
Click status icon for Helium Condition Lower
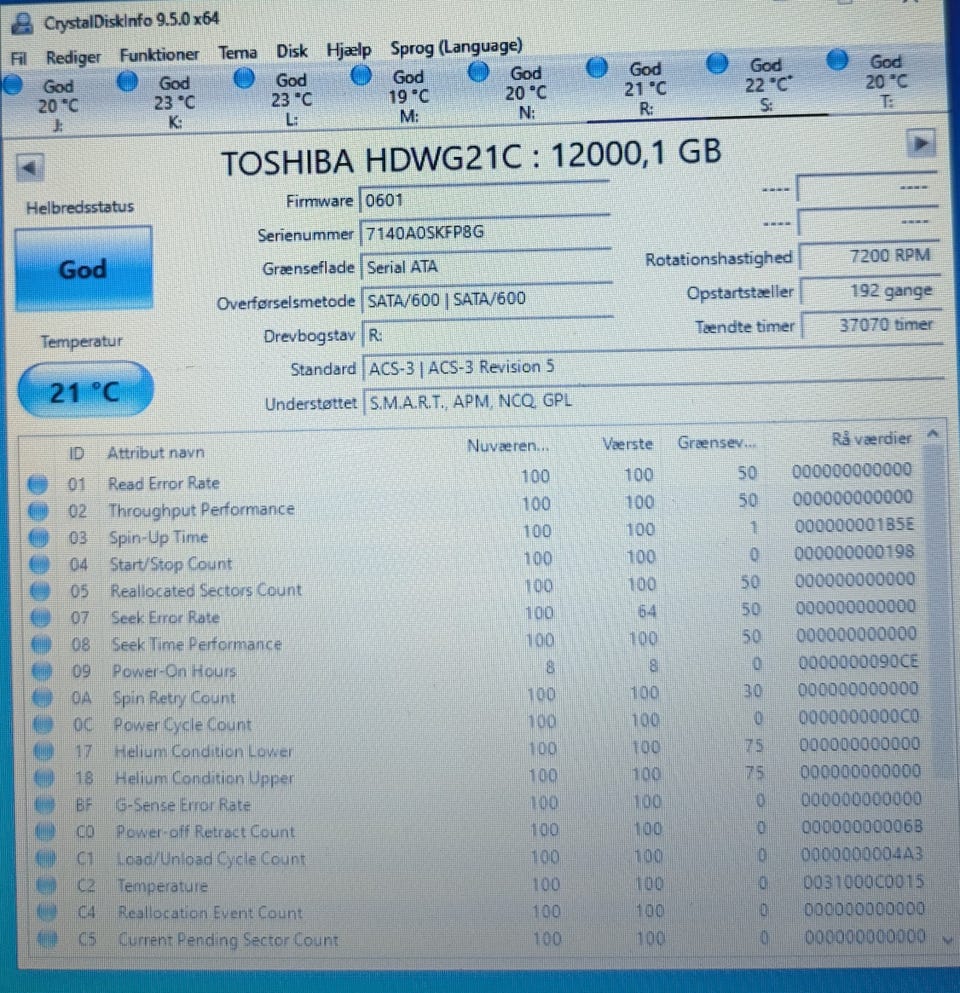tap(44, 750)
